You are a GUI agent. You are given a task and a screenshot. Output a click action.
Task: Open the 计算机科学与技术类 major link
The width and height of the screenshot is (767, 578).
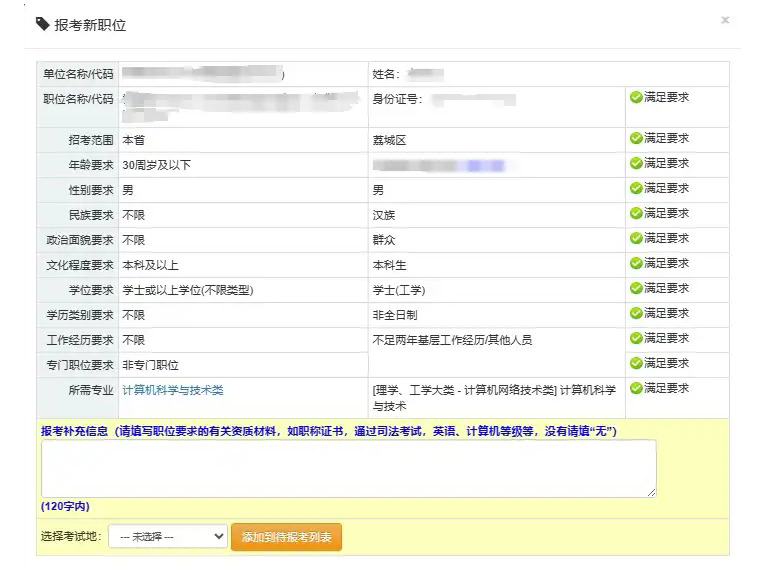[x=172, y=390]
